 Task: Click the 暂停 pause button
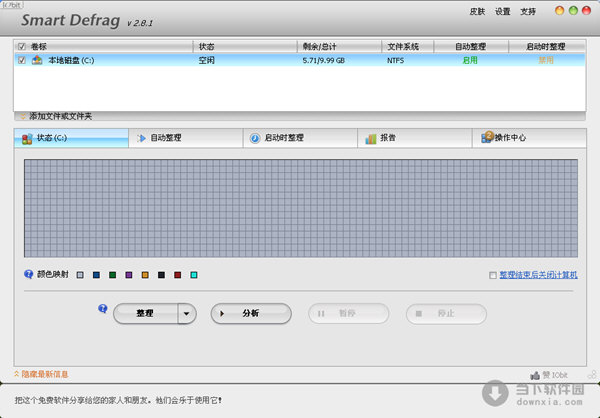349,314
